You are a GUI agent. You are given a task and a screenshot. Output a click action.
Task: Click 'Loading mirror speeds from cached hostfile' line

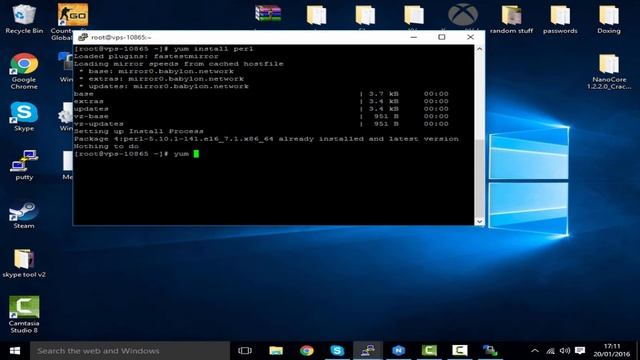point(178,64)
